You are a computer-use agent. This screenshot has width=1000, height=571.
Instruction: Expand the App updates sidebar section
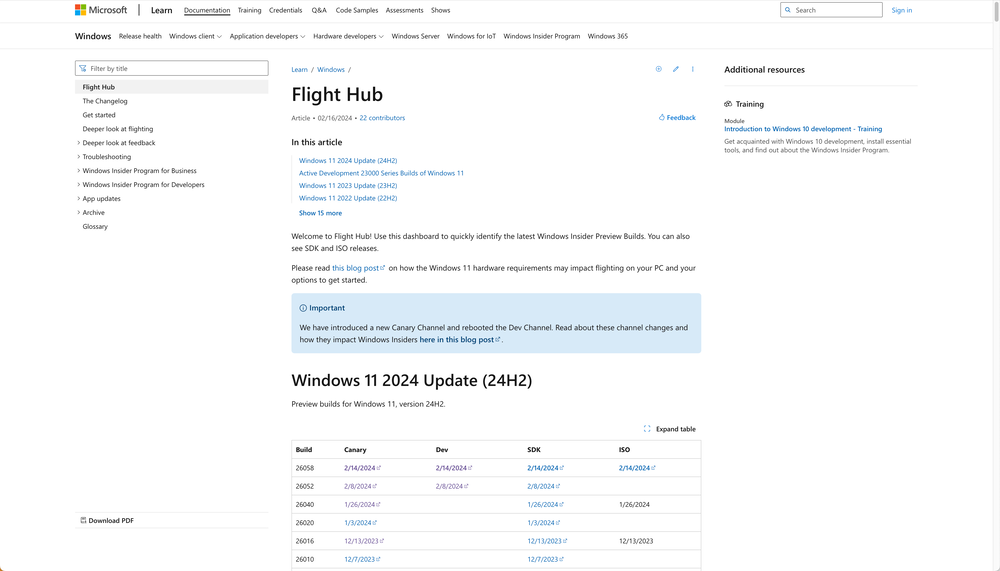tap(79, 199)
